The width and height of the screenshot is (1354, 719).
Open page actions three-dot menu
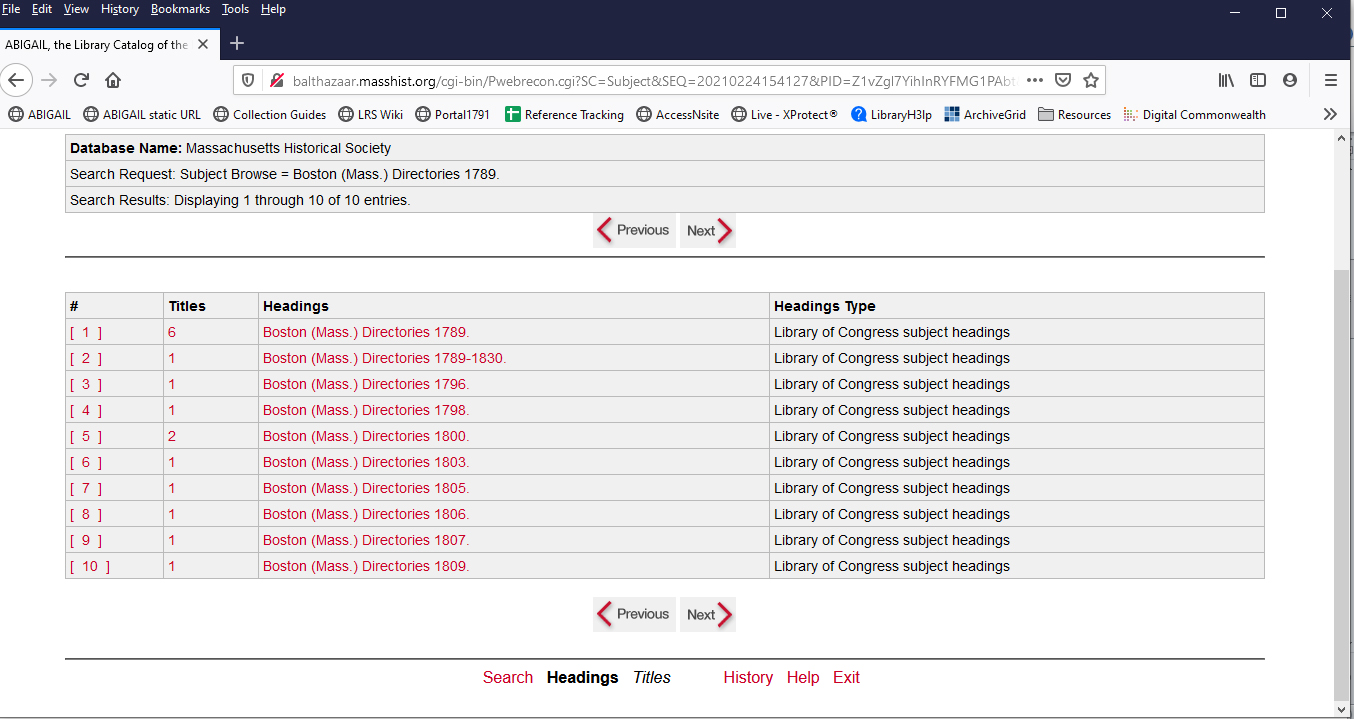click(1035, 80)
